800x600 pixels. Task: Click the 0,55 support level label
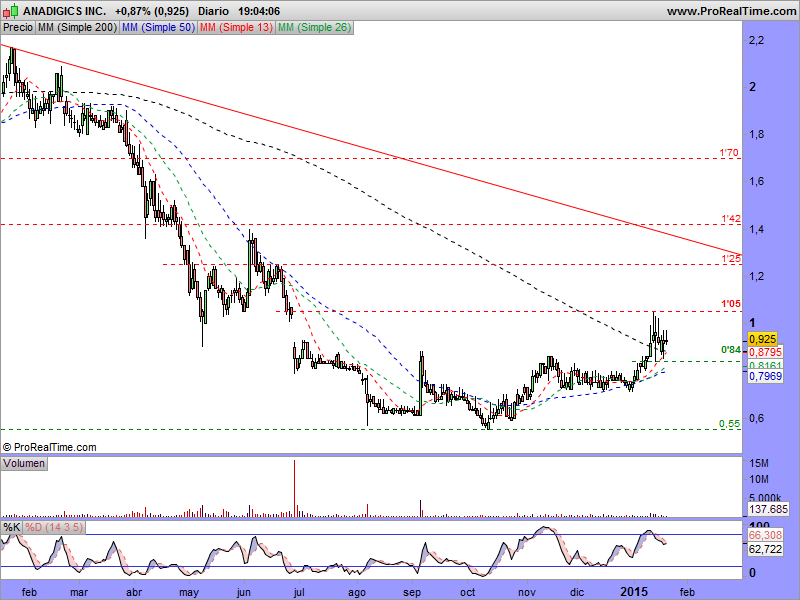(x=730, y=423)
